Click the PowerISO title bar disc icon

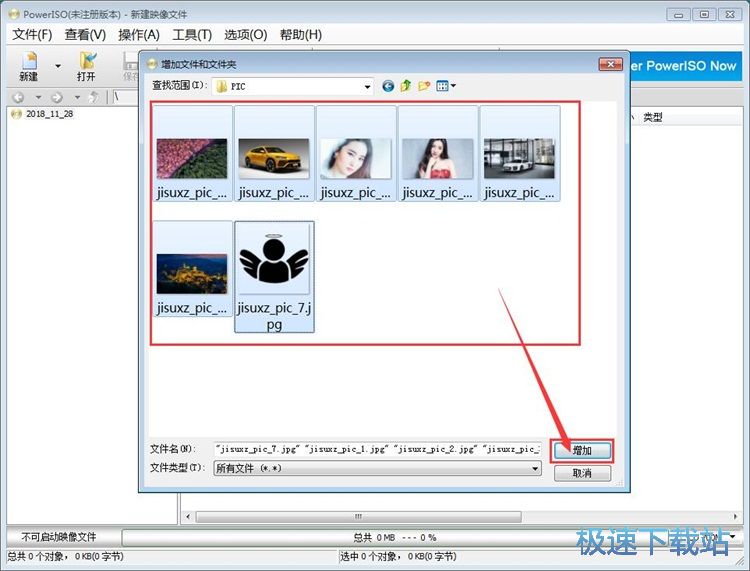coord(14,14)
